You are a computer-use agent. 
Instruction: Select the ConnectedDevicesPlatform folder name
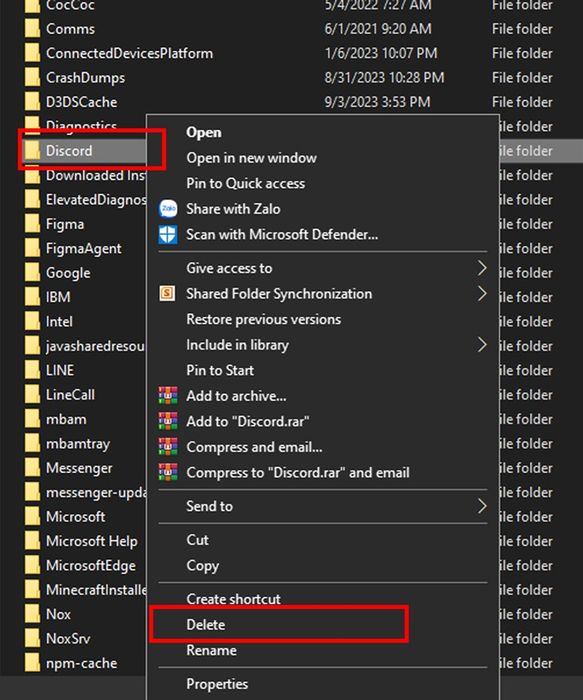(x=129, y=53)
